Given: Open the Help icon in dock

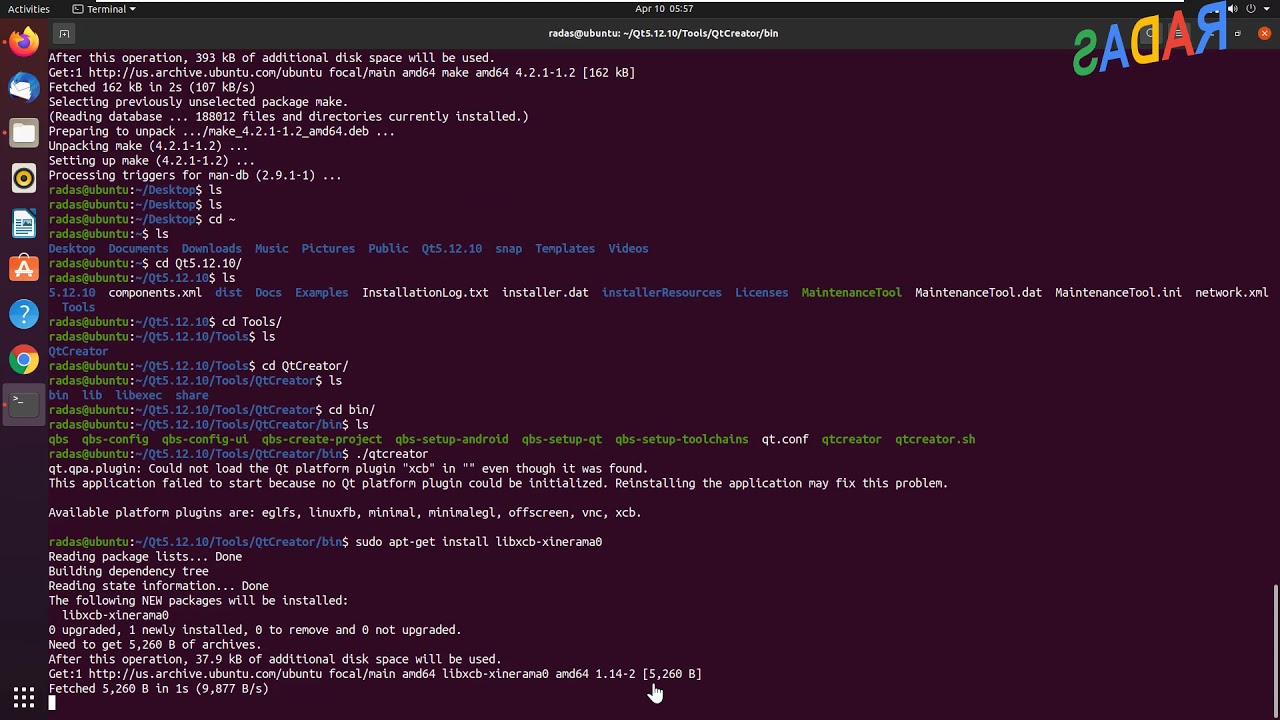Looking at the screenshot, I should click(24, 314).
